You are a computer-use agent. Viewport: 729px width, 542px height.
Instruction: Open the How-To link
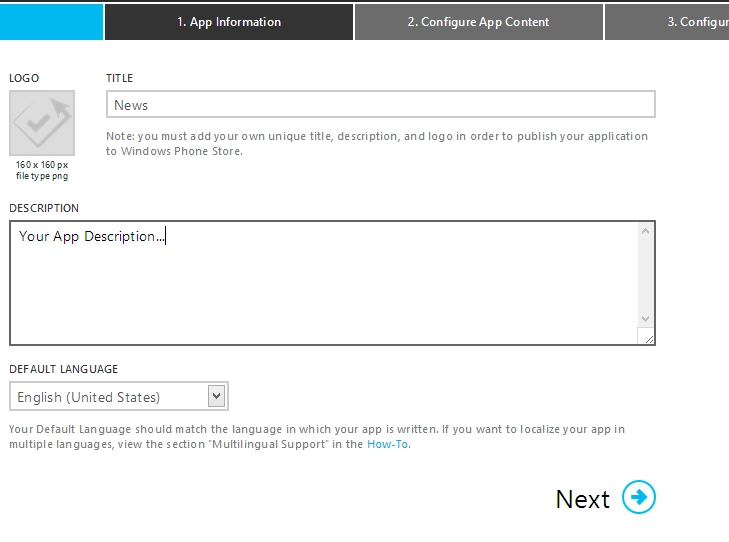pyautogui.click(x=388, y=444)
